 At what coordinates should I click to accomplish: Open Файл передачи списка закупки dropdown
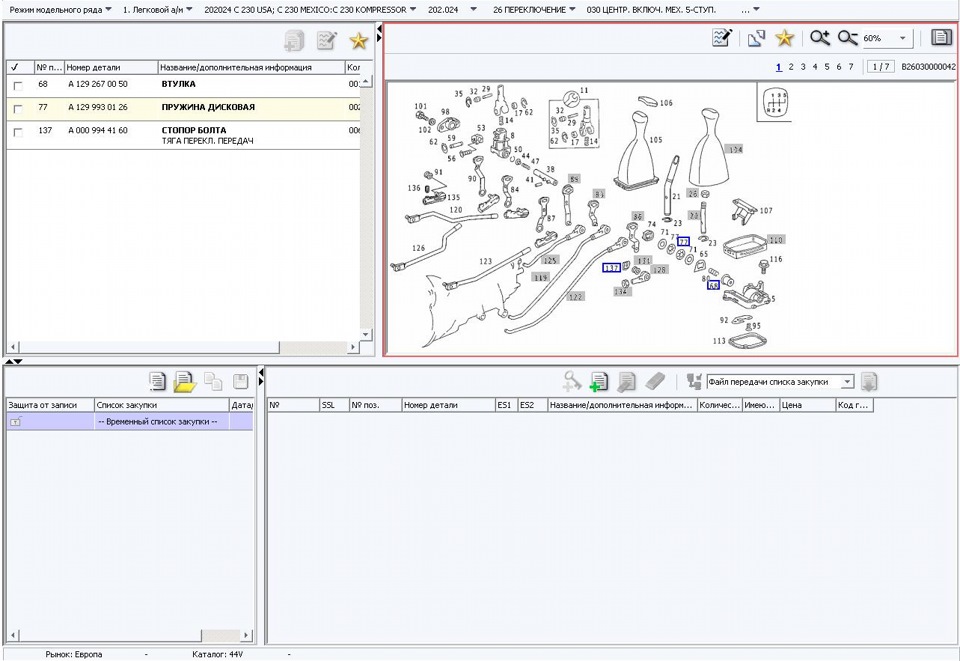coord(847,382)
